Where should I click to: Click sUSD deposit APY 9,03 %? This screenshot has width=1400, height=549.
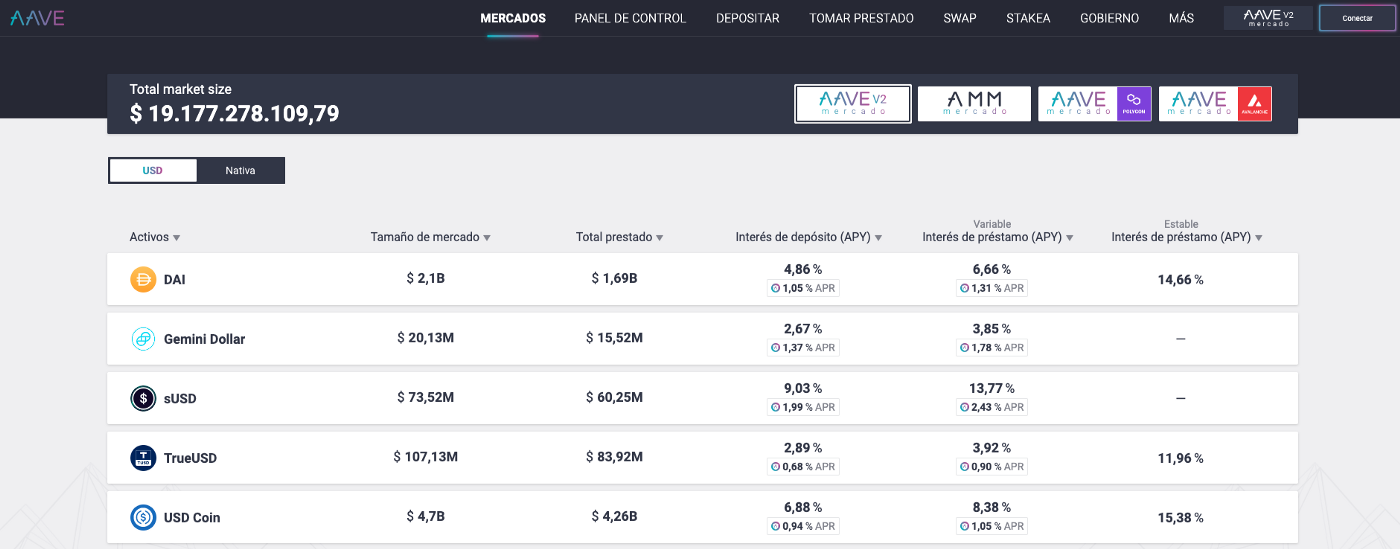tap(803, 388)
